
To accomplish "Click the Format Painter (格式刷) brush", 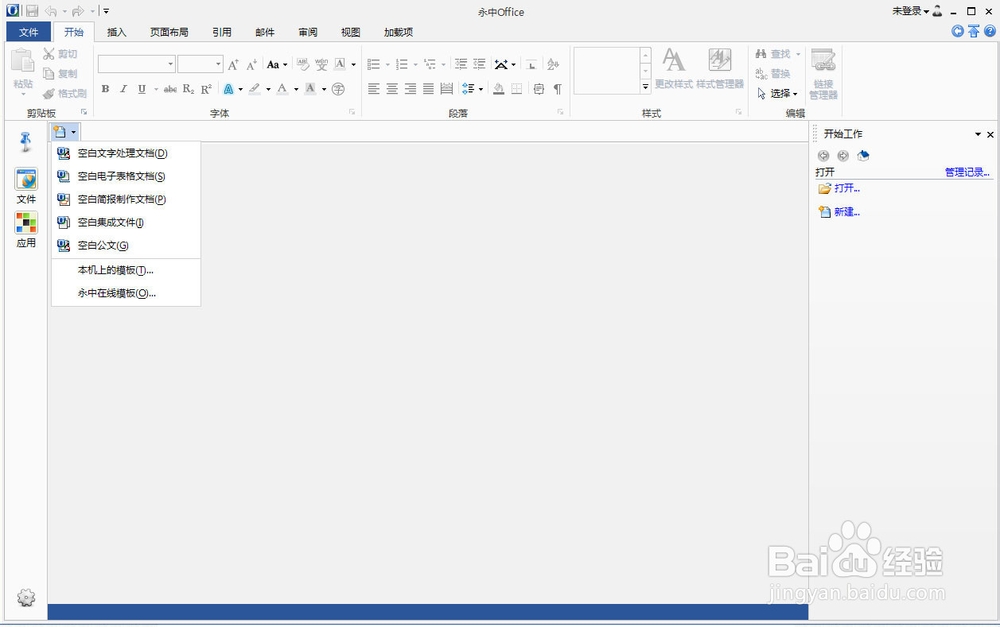I will point(48,94).
